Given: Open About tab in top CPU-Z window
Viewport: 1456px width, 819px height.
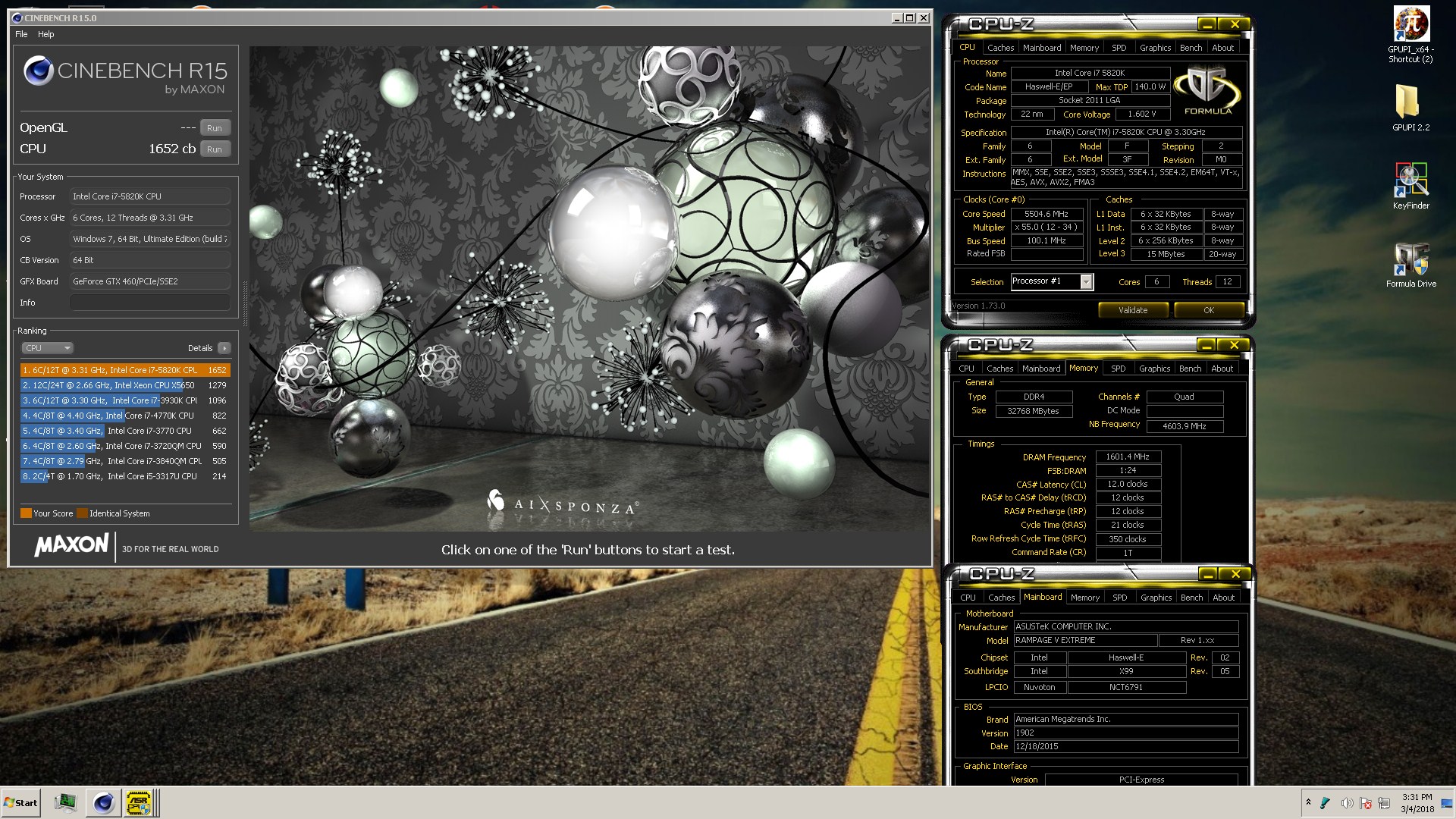Looking at the screenshot, I should click(x=1222, y=48).
